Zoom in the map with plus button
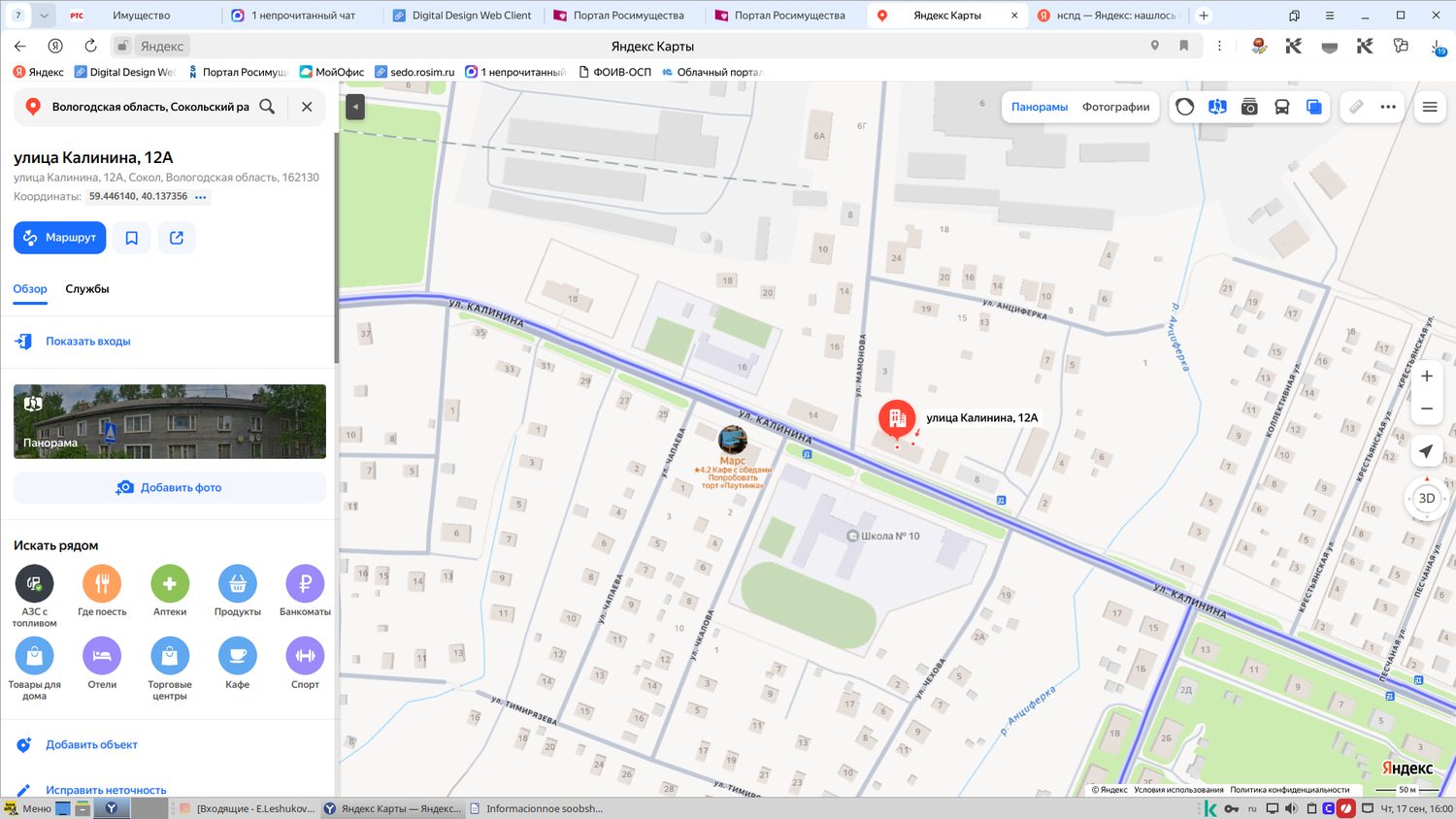The height and width of the screenshot is (819, 1456). [x=1427, y=377]
